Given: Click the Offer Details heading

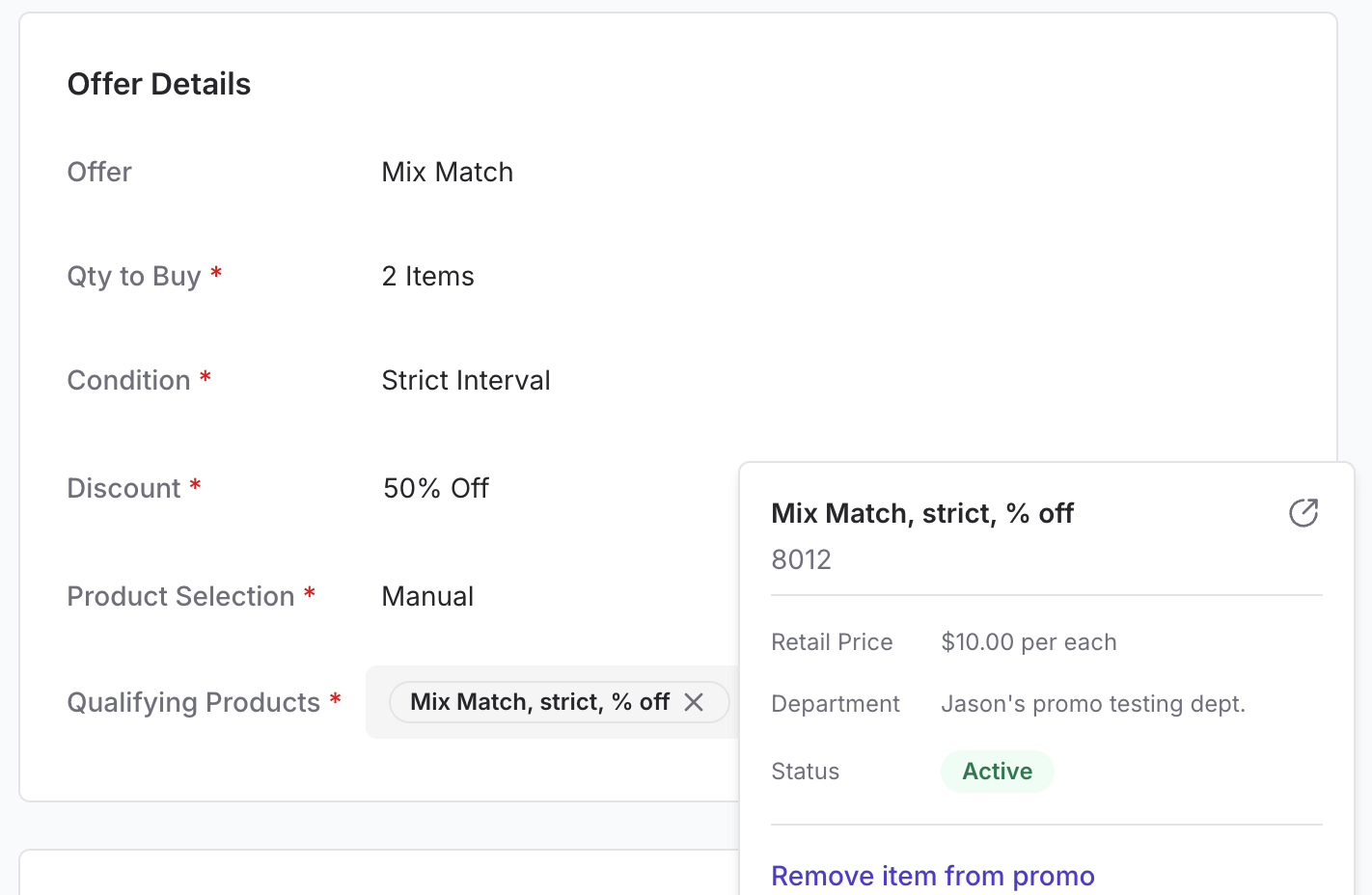Looking at the screenshot, I should coord(159,85).
